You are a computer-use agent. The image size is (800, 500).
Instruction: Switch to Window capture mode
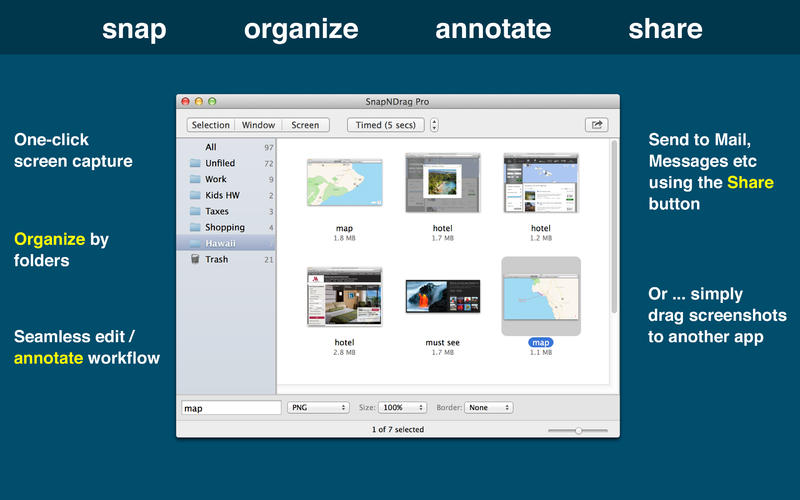pos(258,125)
